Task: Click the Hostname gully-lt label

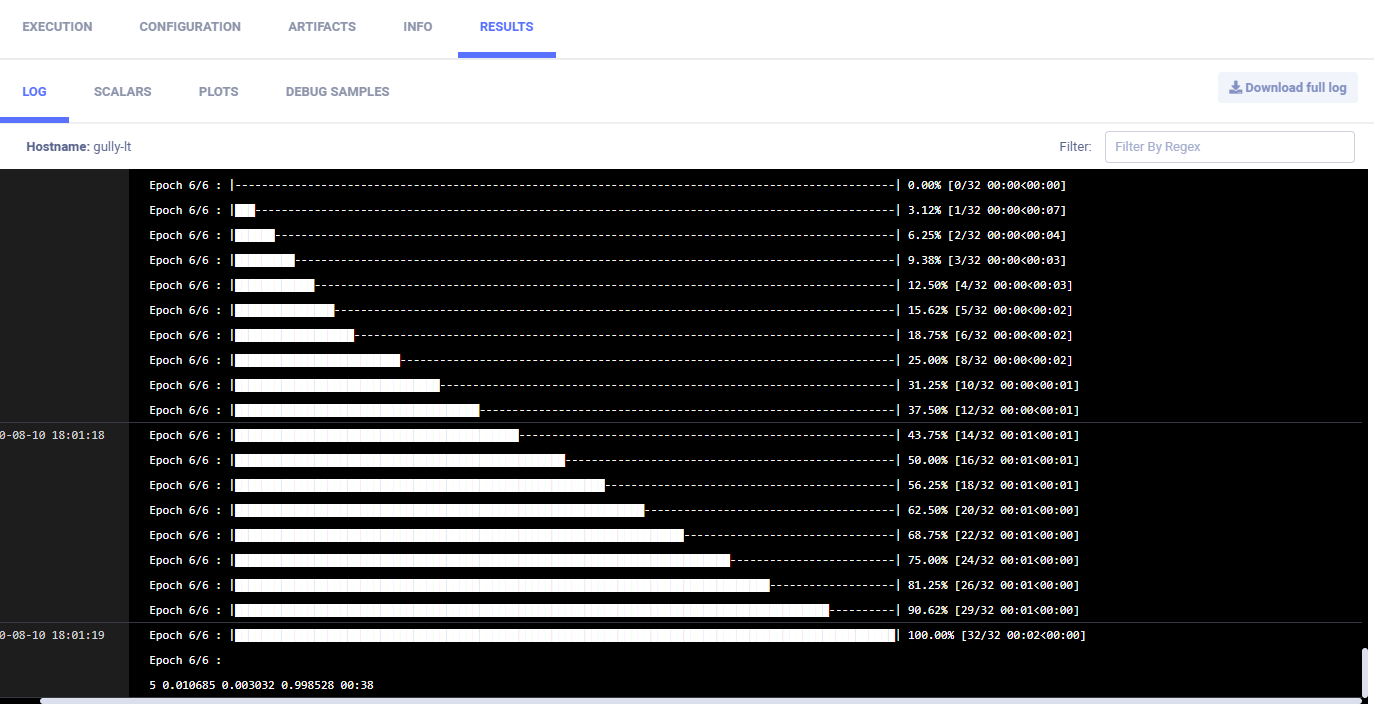Action: pos(79,147)
